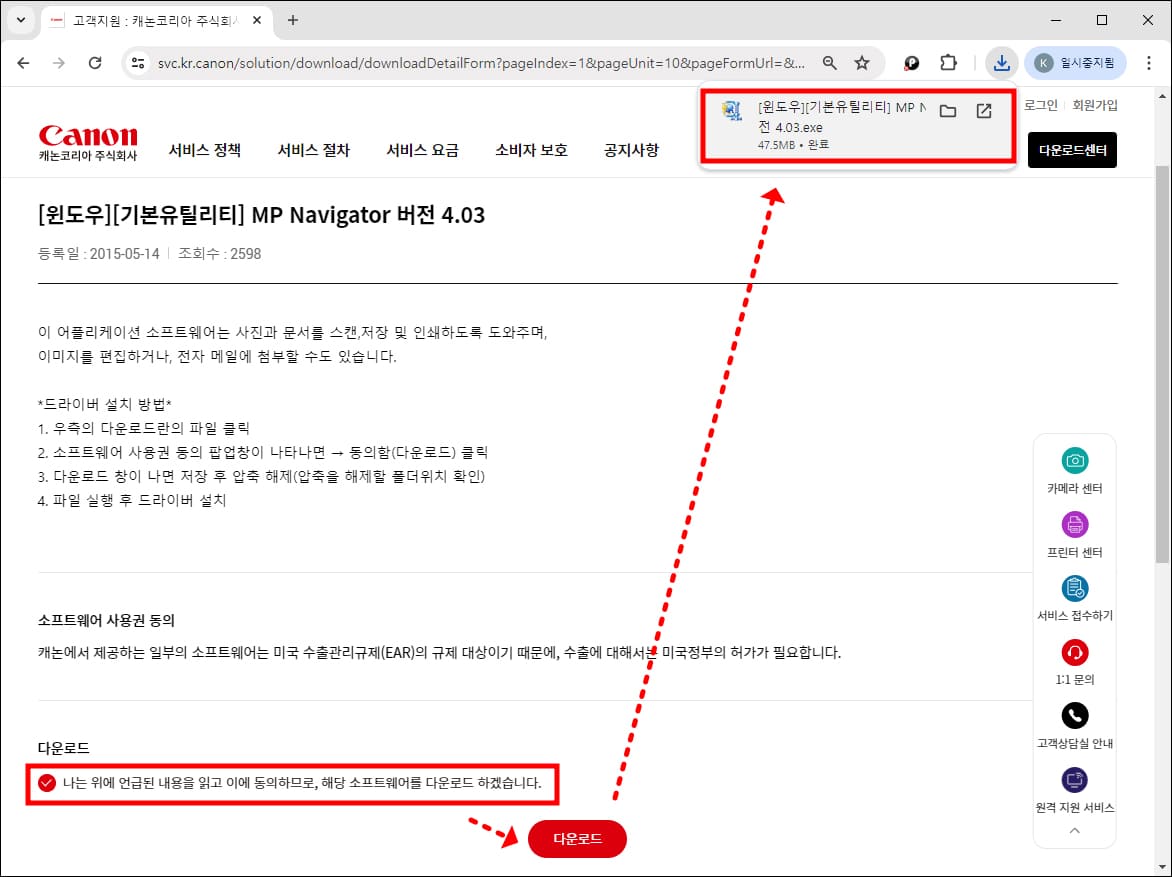Click the red 다운로드 button
The height and width of the screenshot is (877, 1172).
tap(577, 839)
